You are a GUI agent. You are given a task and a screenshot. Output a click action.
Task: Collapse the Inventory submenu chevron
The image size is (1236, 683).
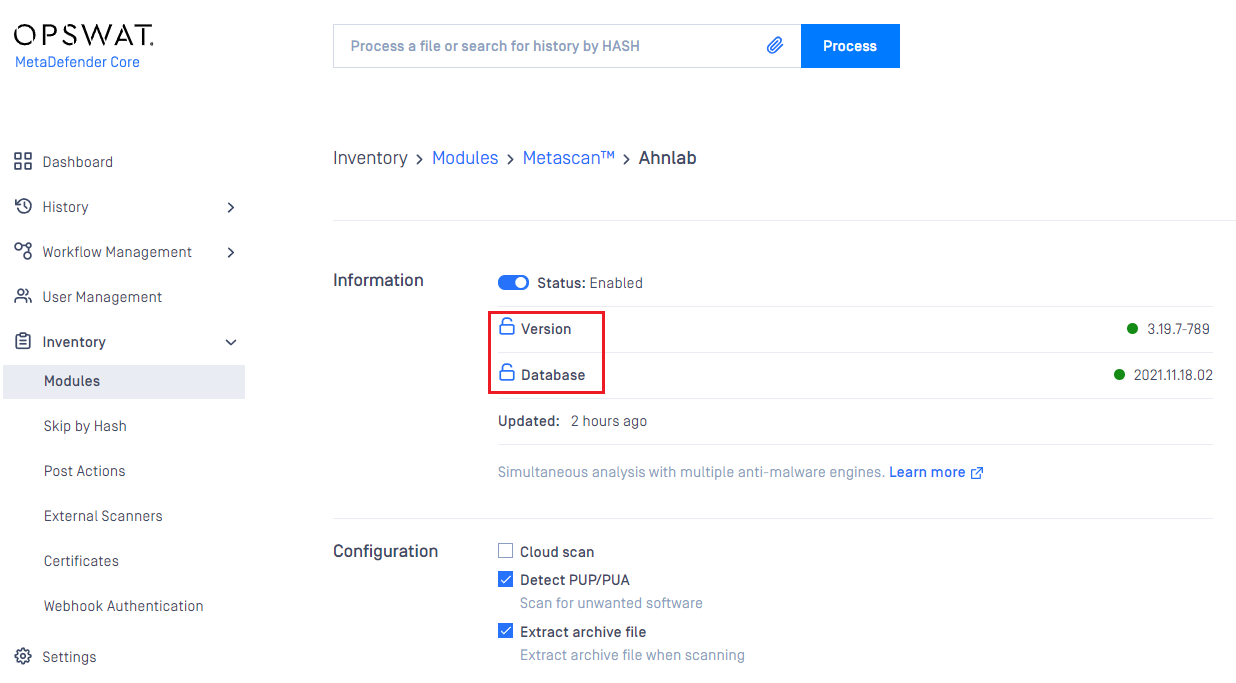coord(231,342)
